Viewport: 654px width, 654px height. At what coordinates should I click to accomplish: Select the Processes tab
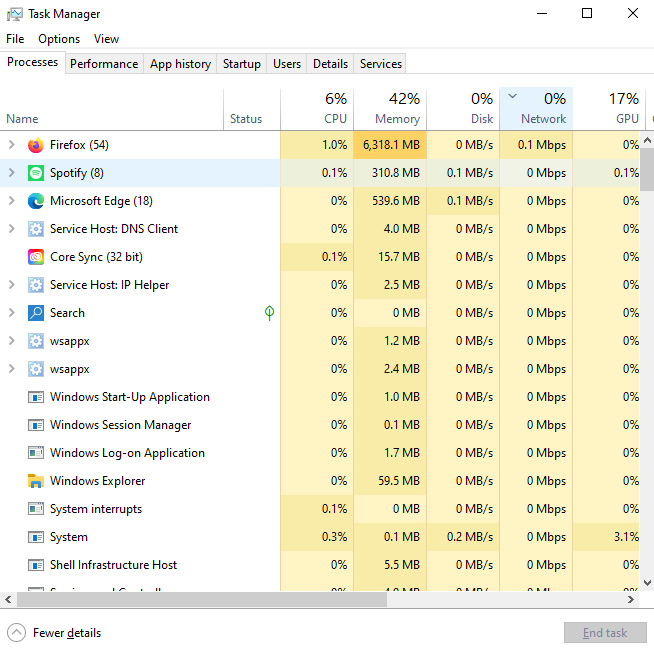33,62
